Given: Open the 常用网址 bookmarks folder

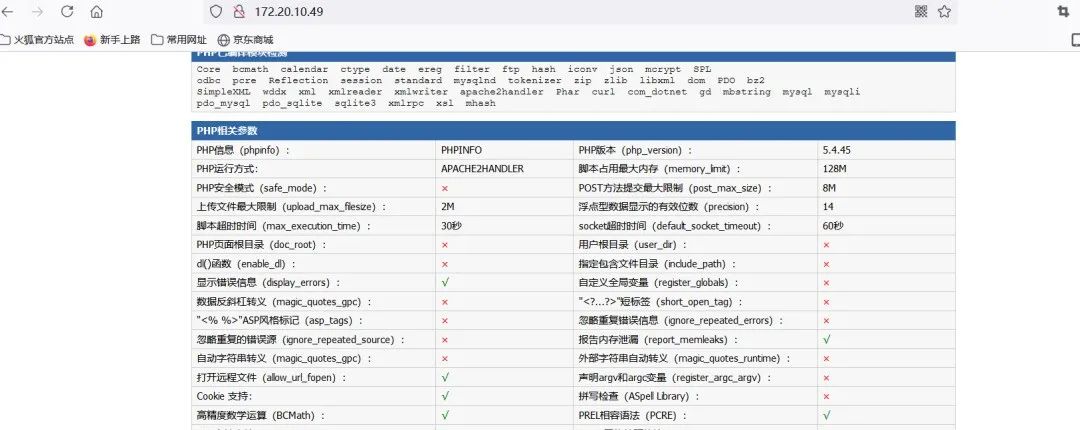Looking at the screenshot, I should 178,40.
